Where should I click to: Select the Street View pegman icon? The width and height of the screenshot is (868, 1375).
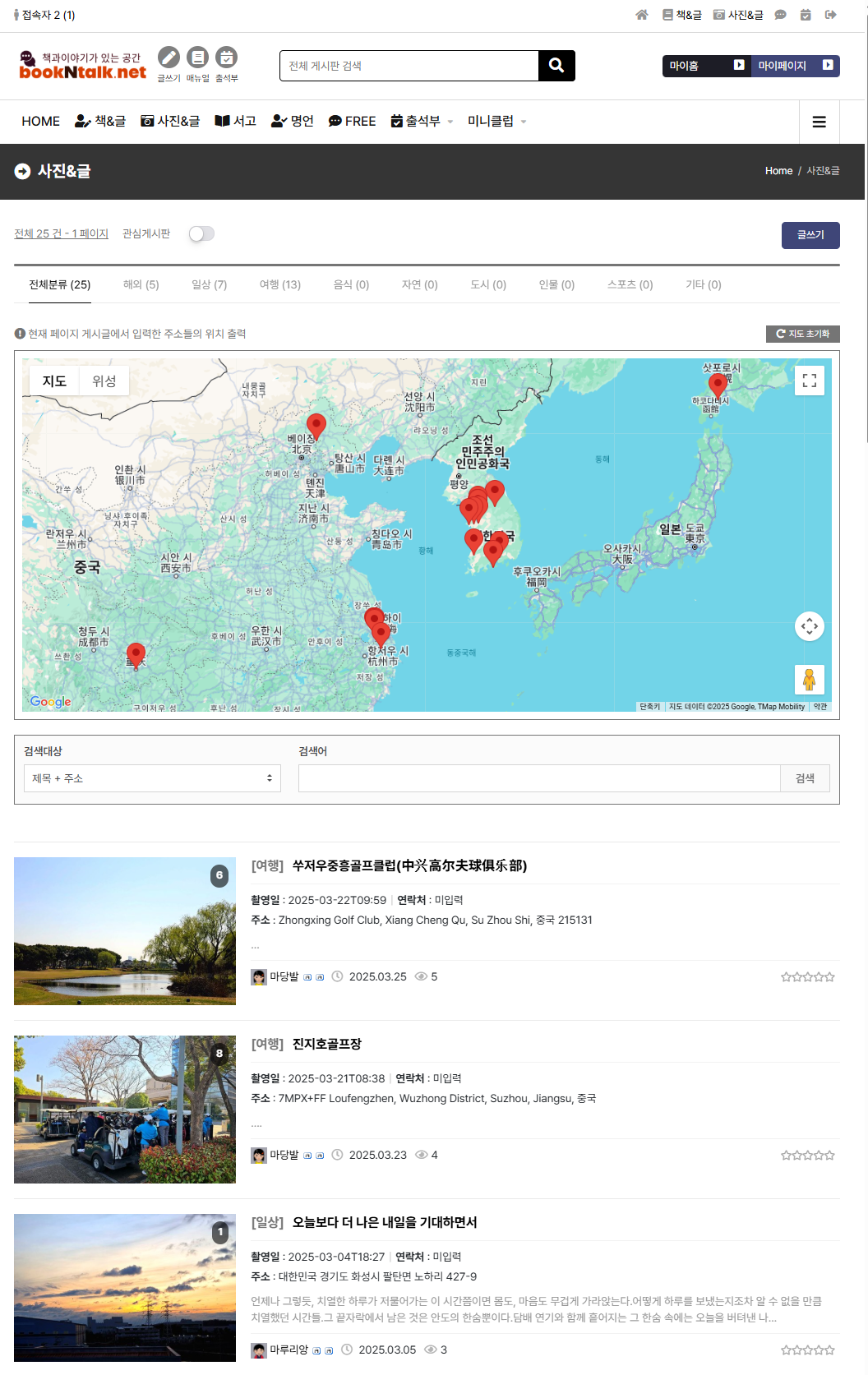coord(809,680)
